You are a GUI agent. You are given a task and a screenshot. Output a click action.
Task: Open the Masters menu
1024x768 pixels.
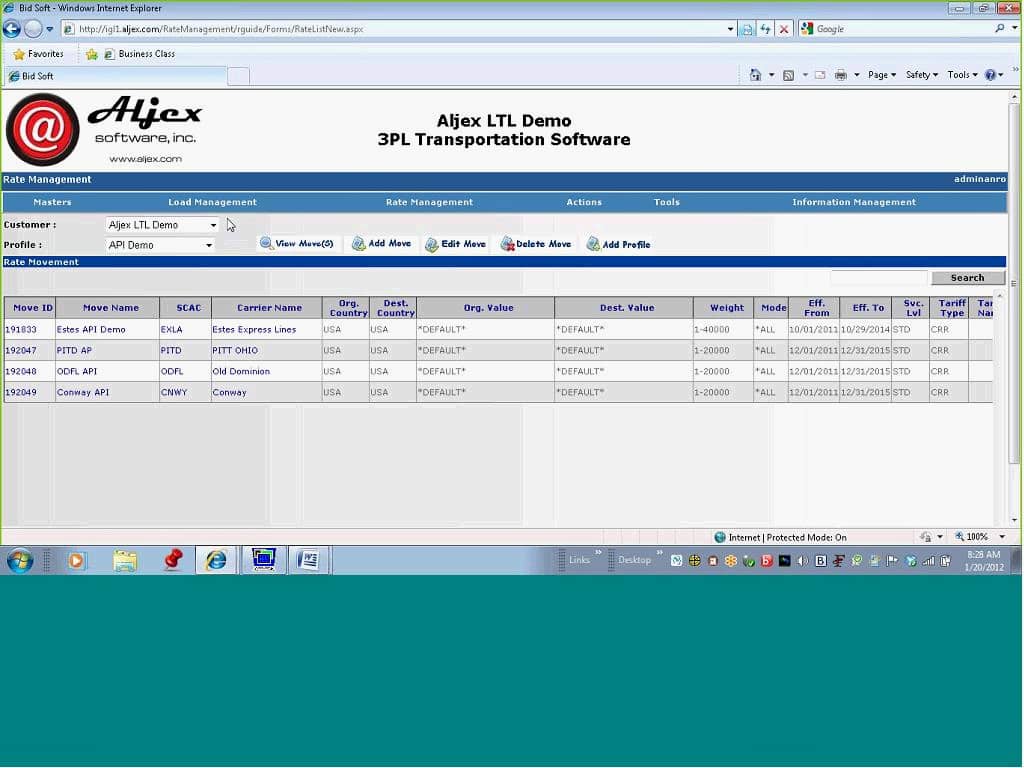(x=52, y=202)
